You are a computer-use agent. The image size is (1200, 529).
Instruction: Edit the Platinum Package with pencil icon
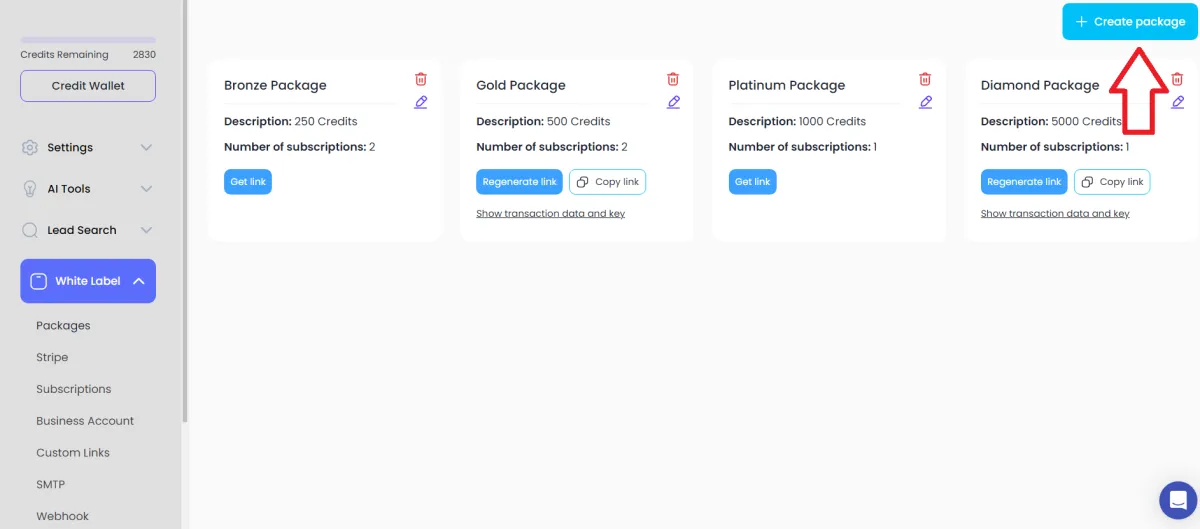925,102
